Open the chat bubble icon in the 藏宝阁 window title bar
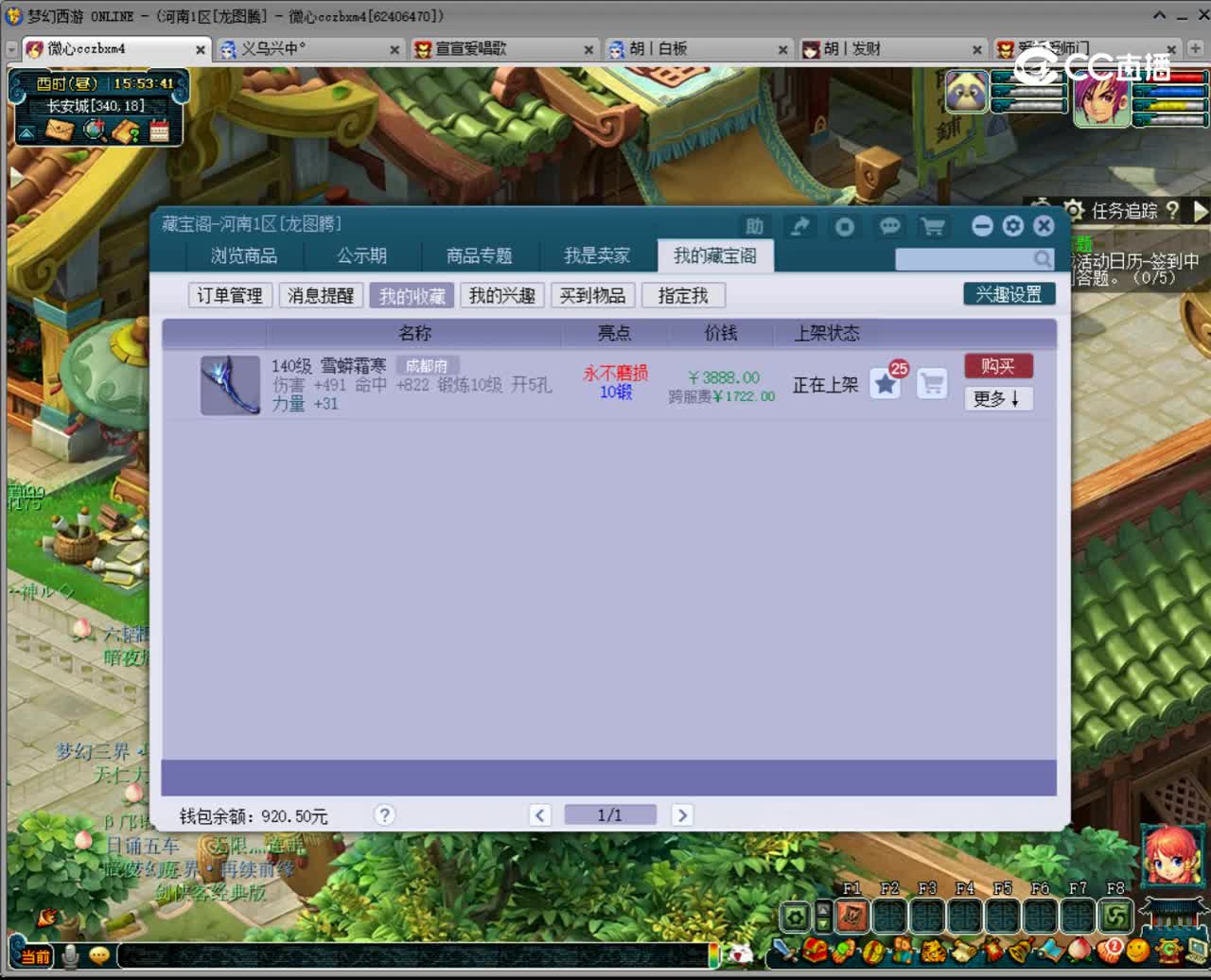The height and width of the screenshot is (980, 1211). click(889, 226)
